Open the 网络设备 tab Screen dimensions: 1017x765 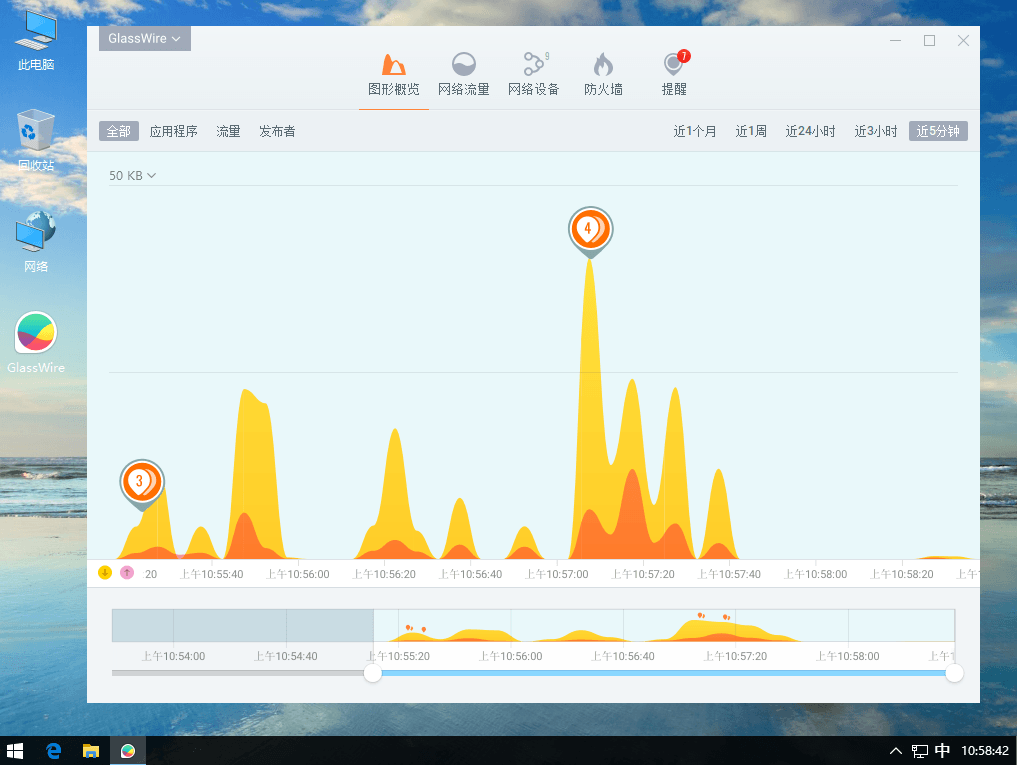(x=533, y=75)
